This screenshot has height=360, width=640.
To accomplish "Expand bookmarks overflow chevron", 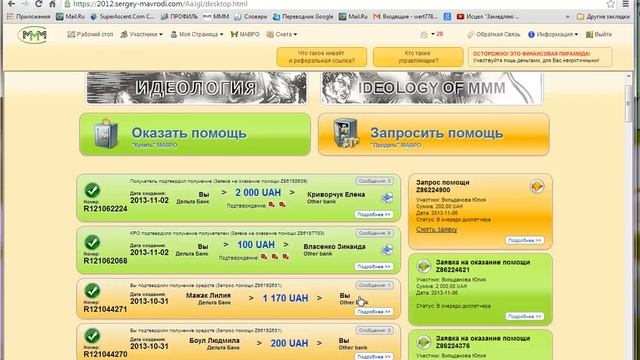I will pyautogui.click(x=567, y=17).
